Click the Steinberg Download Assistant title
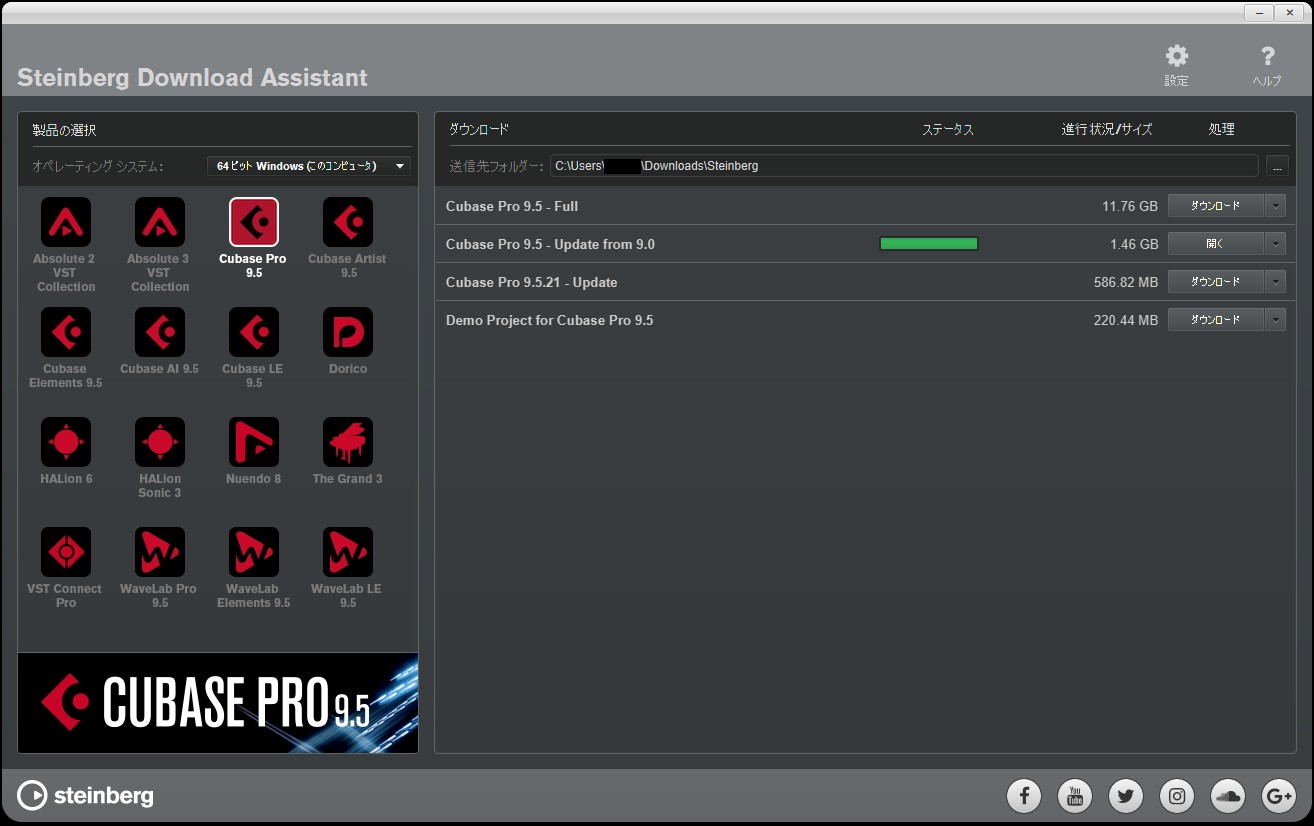The height and width of the screenshot is (826, 1314). coord(192,77)
